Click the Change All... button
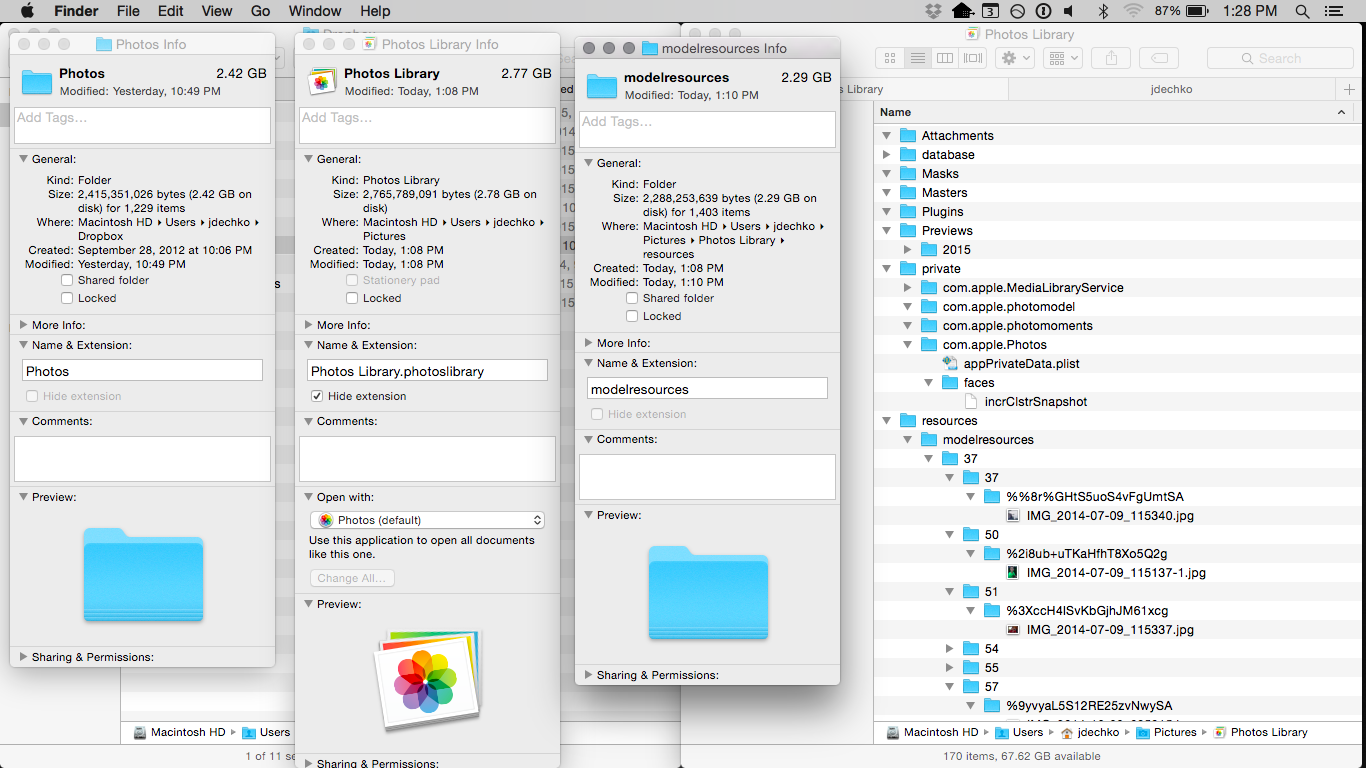Viewport: 1366px width, 768px height. [x=352, y=578]
